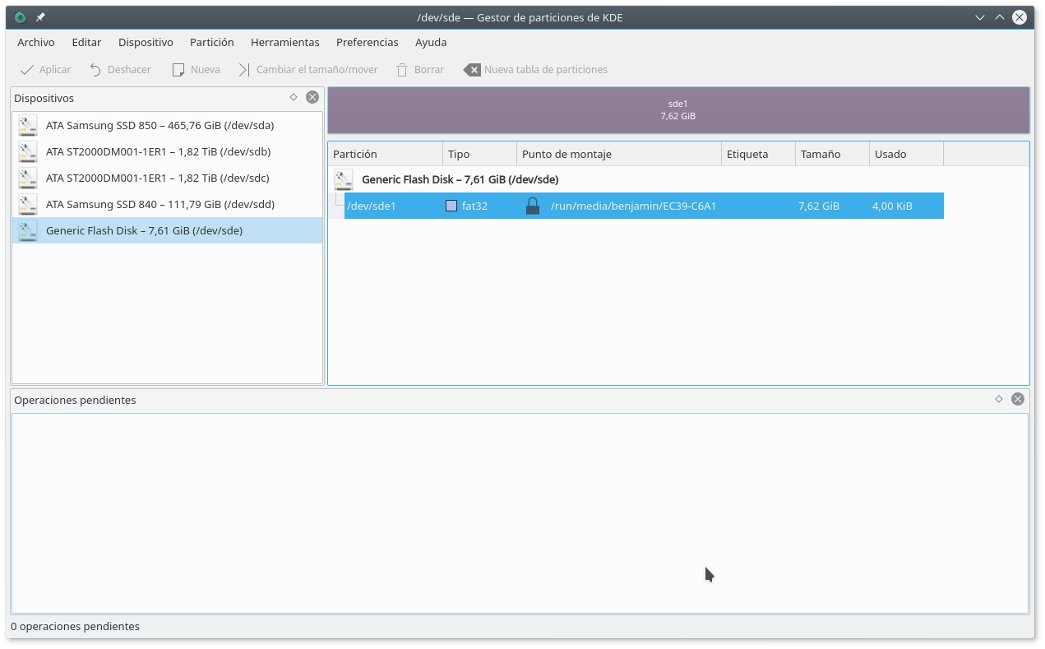Click the Borrar trash icon

coord(402,70)
